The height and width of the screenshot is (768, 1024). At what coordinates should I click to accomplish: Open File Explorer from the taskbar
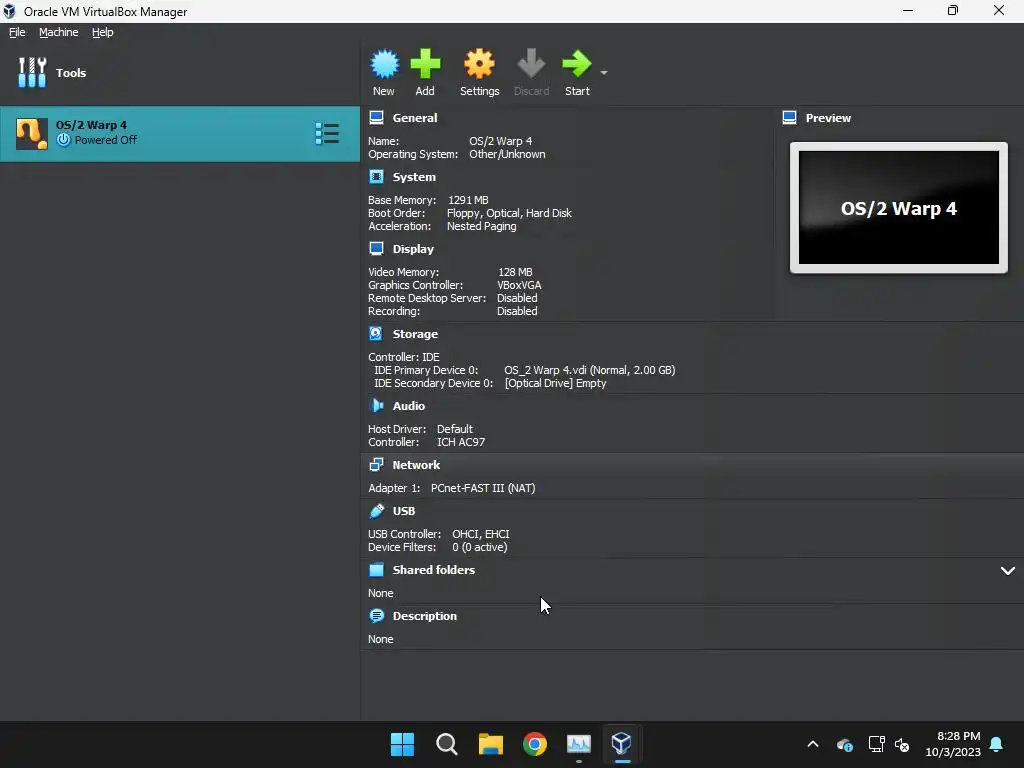click(x=490, y=744)
